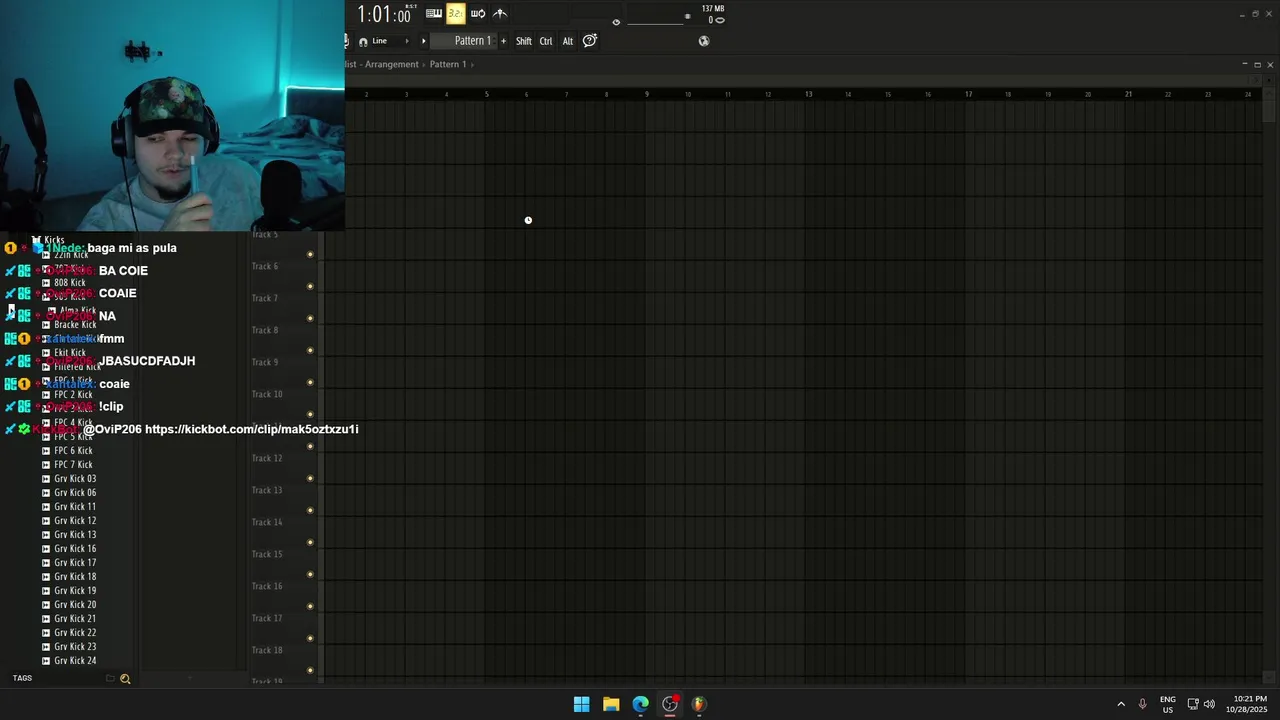Select the FPC 6 Kick sample
Screen dimensions: 1280x720
point(73,451)
